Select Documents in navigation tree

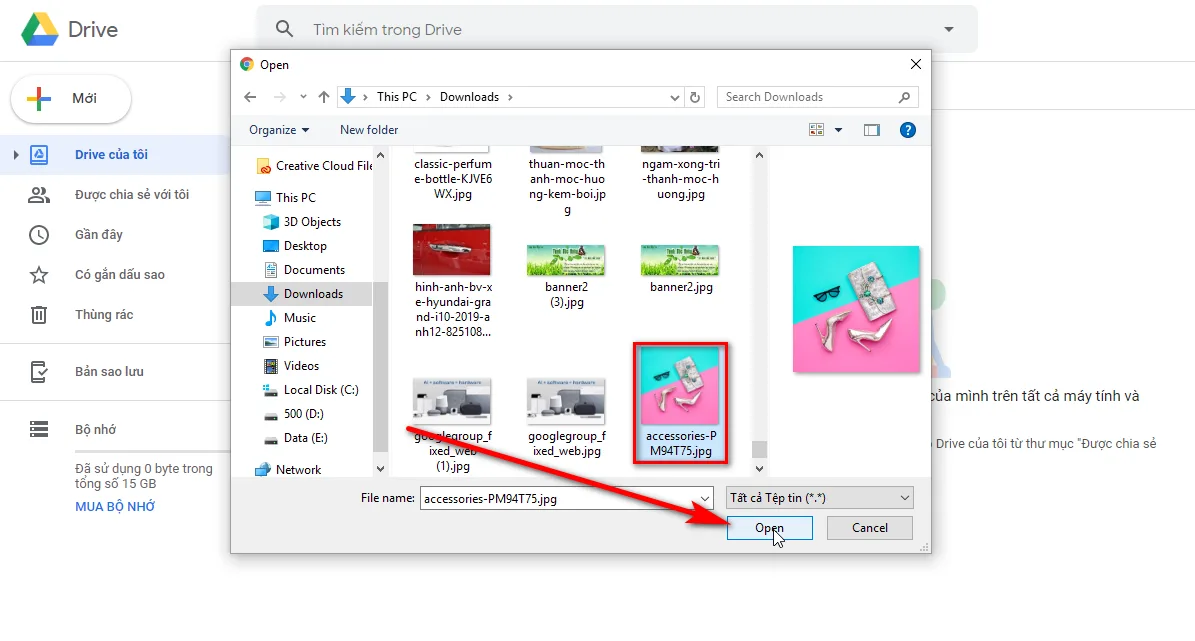point(305,270)
